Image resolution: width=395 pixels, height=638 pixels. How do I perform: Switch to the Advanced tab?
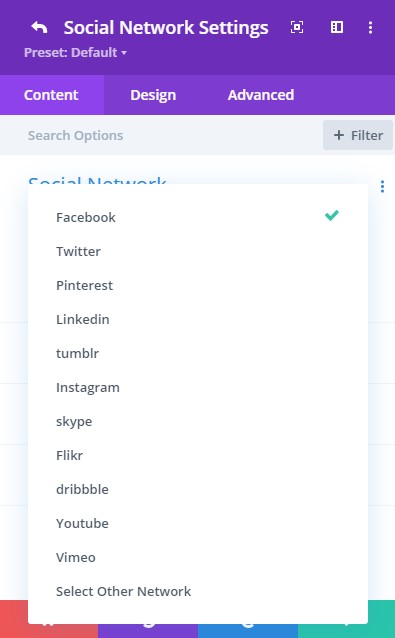[x=261, y=95]
